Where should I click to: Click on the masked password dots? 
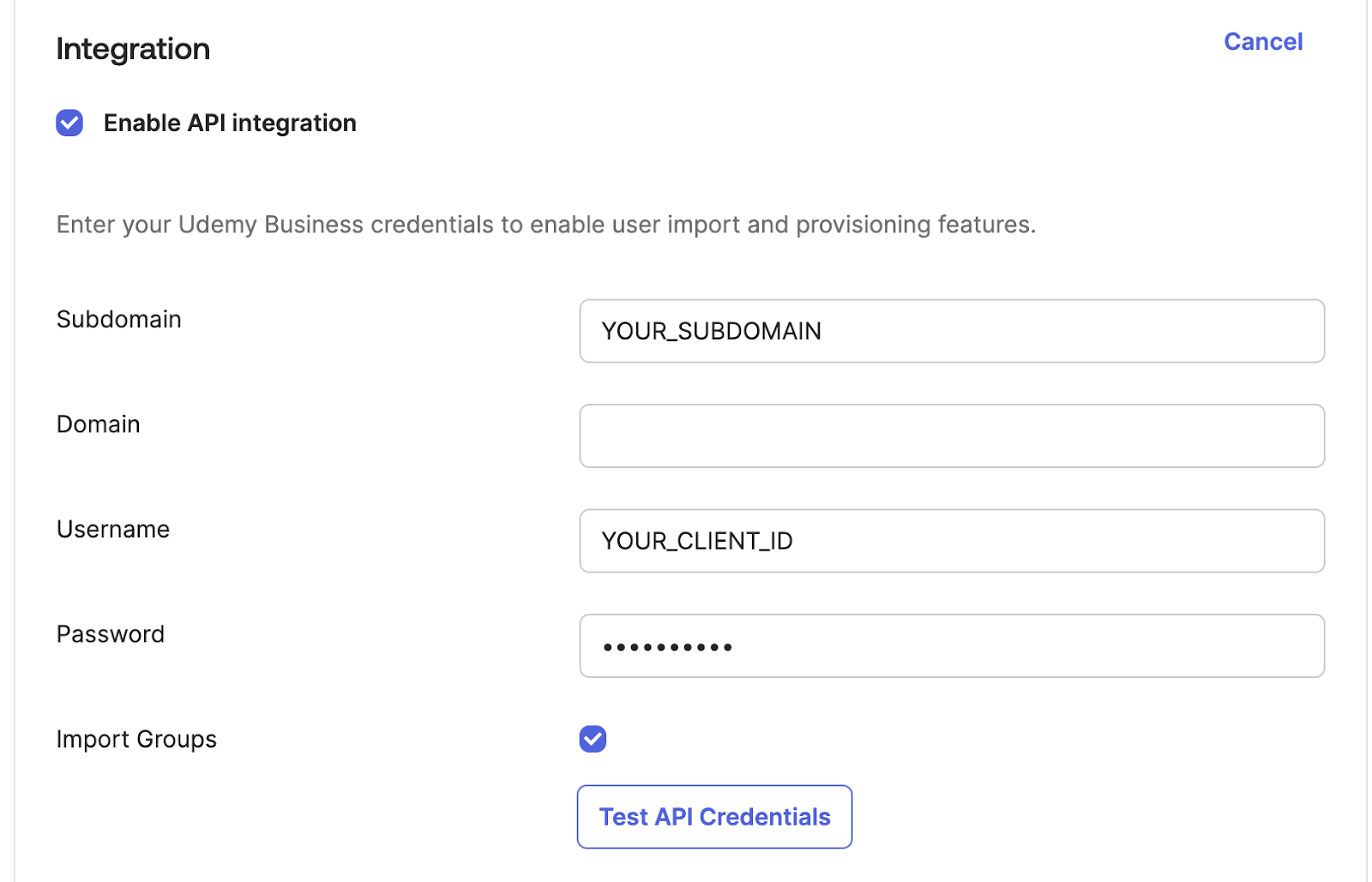(x=667, y=647)
